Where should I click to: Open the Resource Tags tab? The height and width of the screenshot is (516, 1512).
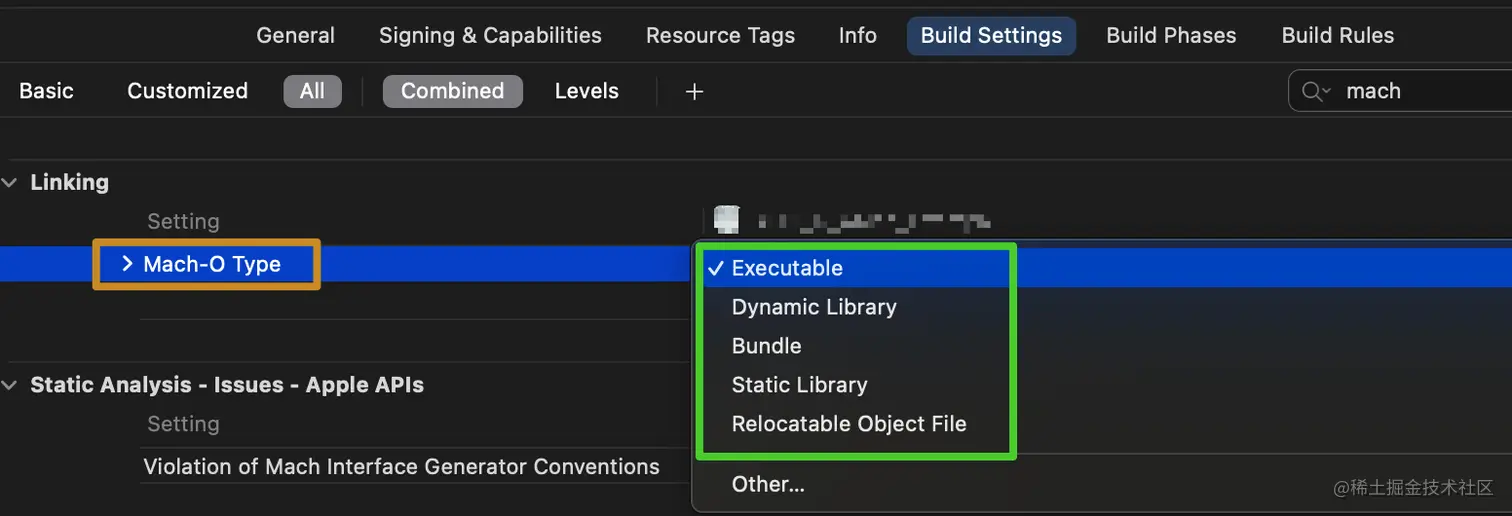(720, 35)
